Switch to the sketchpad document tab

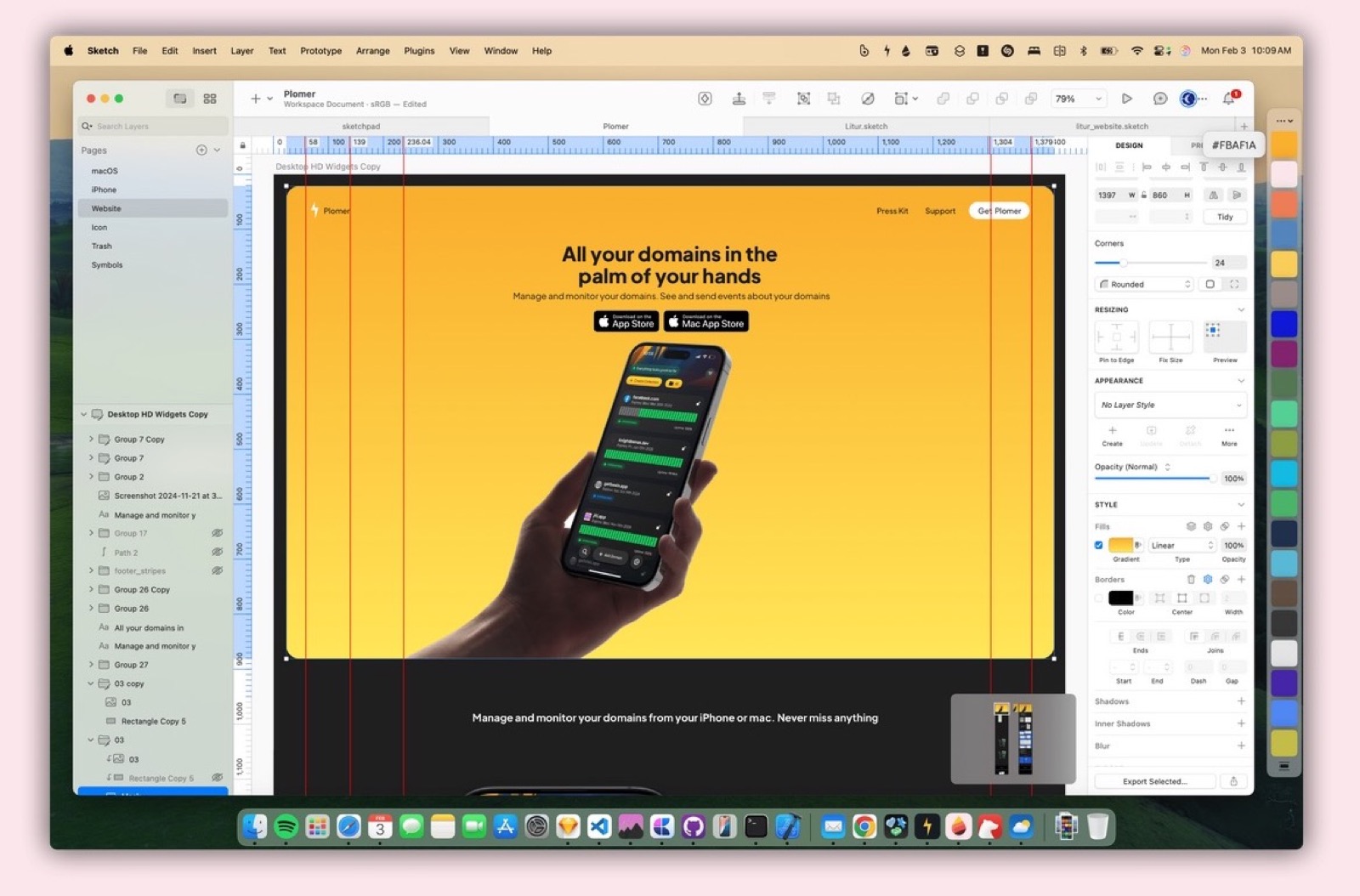361,126
